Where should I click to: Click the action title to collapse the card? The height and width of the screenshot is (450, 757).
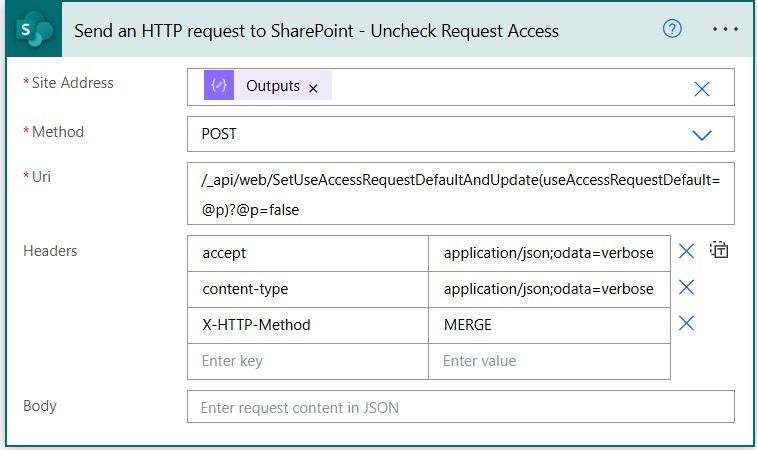click(316, 30)
